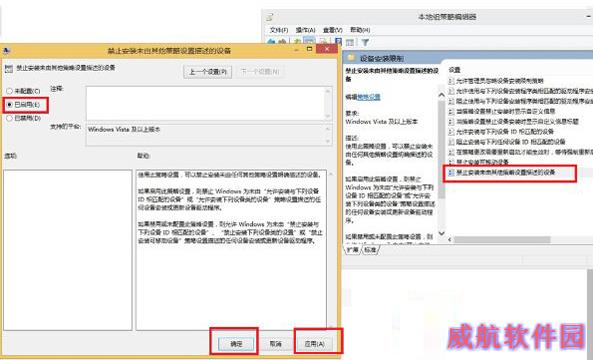The height and width of the screenshot is (360, 593).
Task: Switch to the 标准 tab
Action: tap(370, 250)
